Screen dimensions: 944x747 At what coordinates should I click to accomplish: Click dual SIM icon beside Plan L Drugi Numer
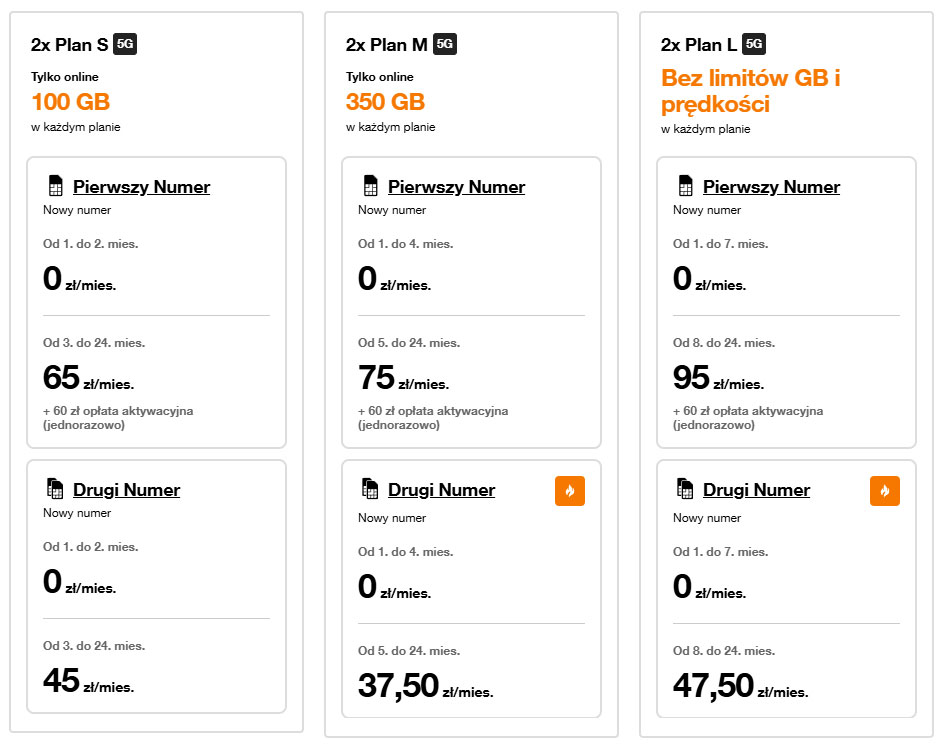[685, 489]
